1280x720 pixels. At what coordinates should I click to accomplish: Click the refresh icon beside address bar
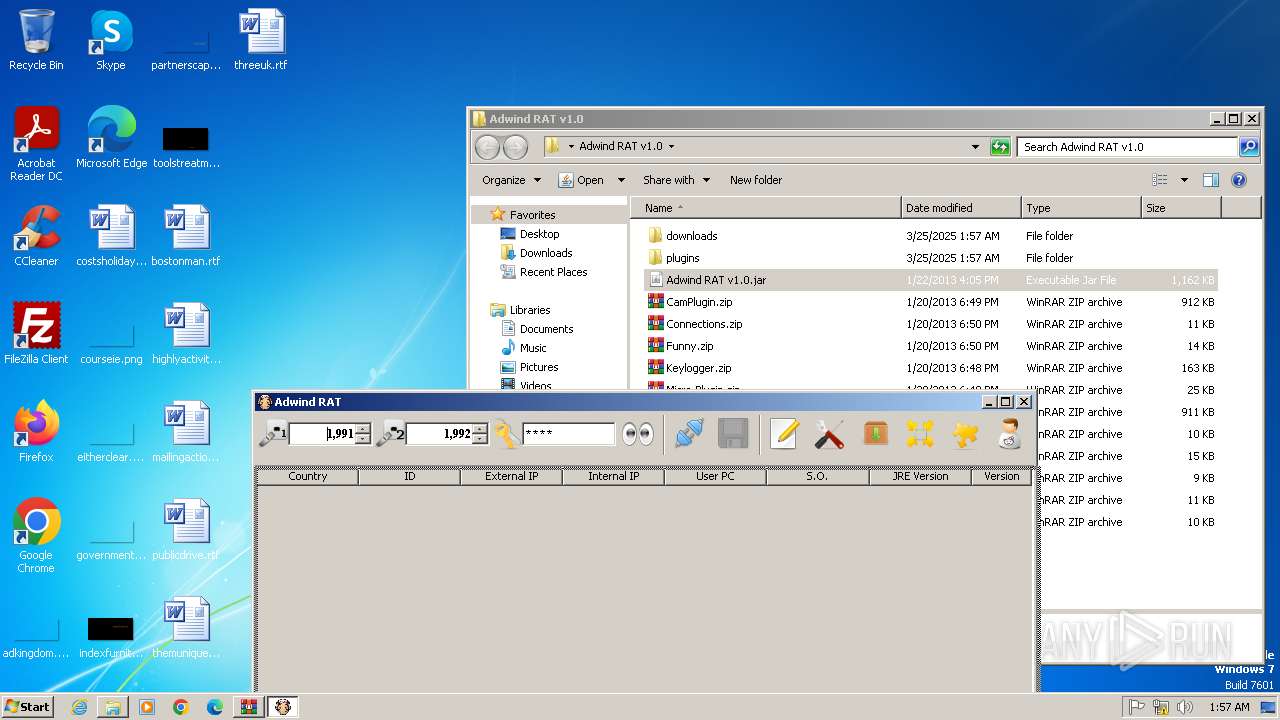tap(1000, 147)
